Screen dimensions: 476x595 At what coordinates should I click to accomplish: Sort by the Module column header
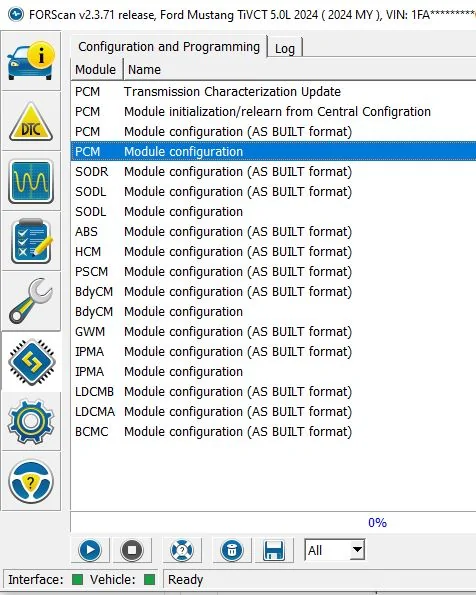point(96,69)
